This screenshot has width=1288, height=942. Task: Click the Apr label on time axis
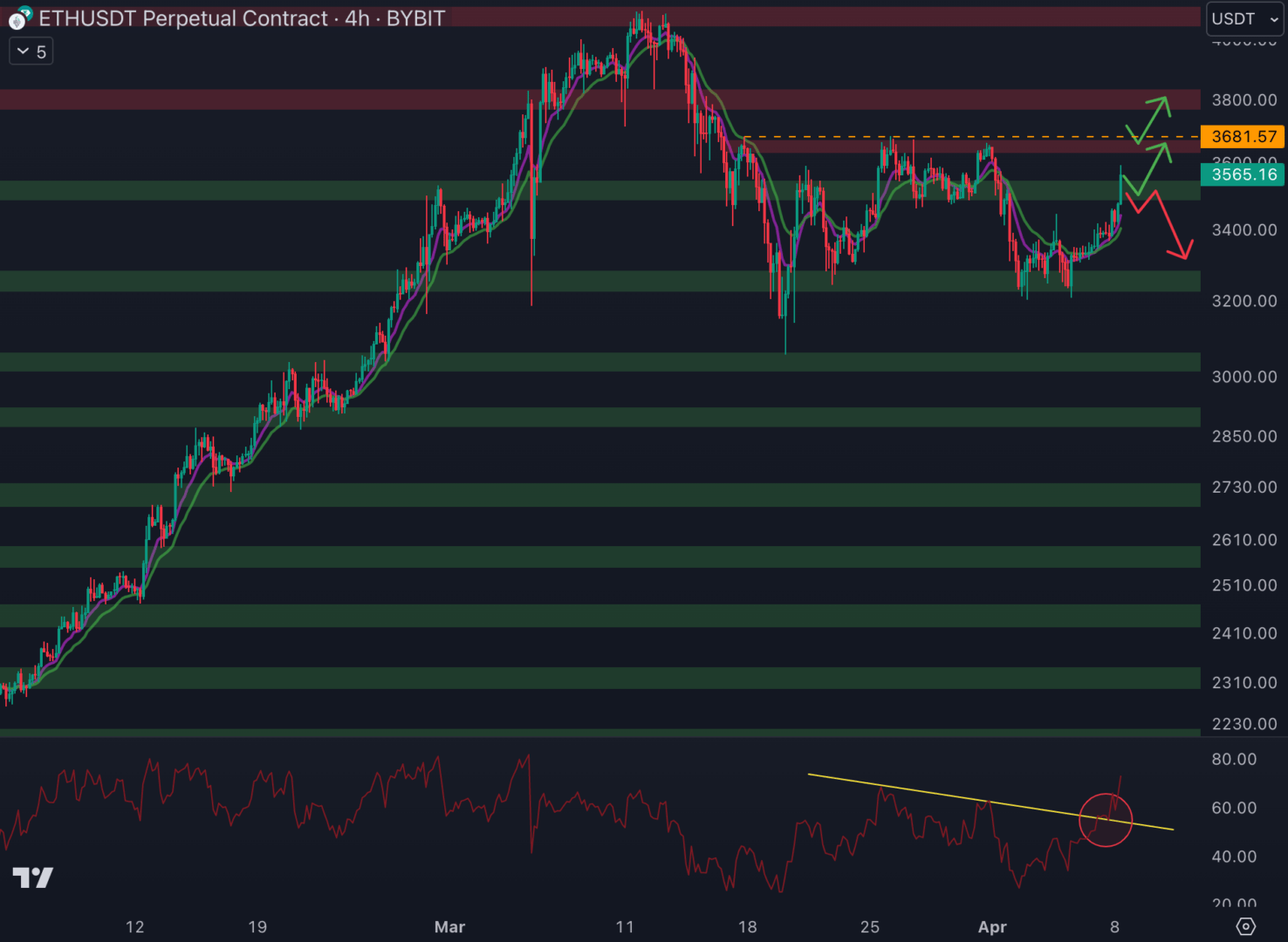point(992,927)
